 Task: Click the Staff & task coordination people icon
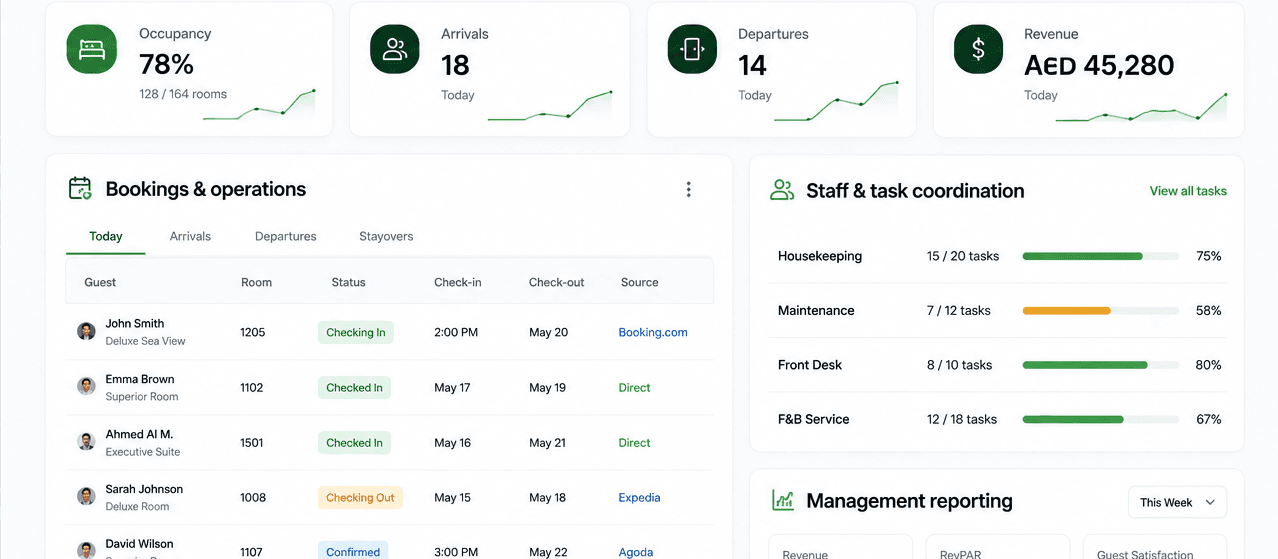(782, 190)
